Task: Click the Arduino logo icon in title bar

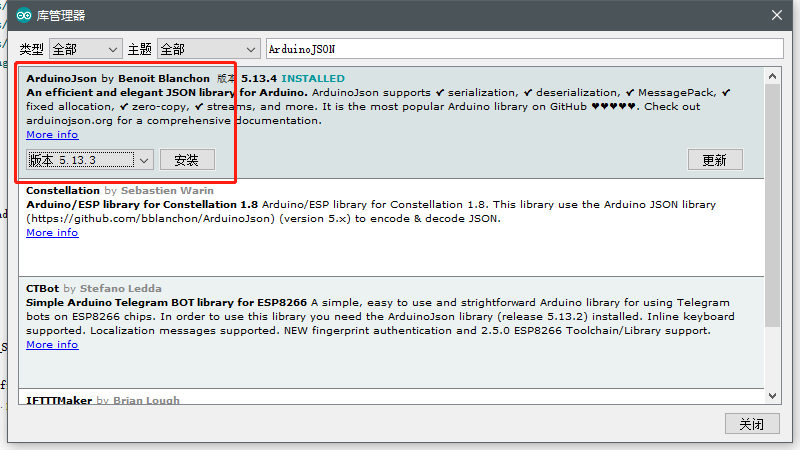Action: pyautogui.click(x=23, y=15)
